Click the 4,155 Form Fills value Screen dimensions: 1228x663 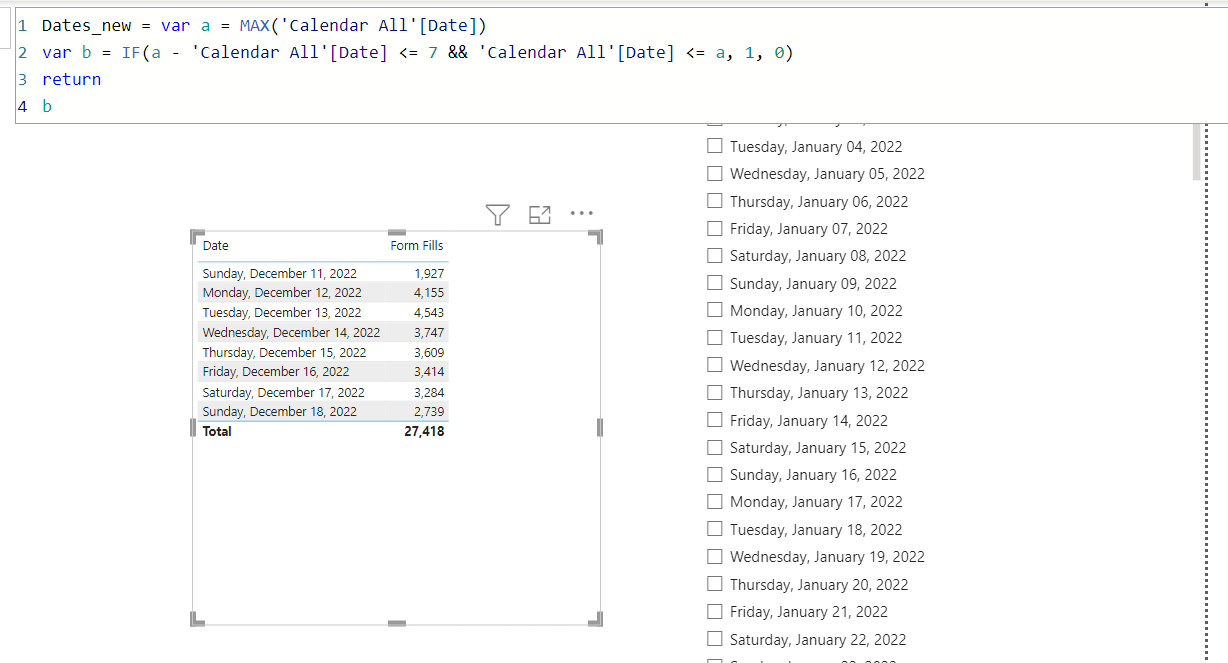point(430,292)
